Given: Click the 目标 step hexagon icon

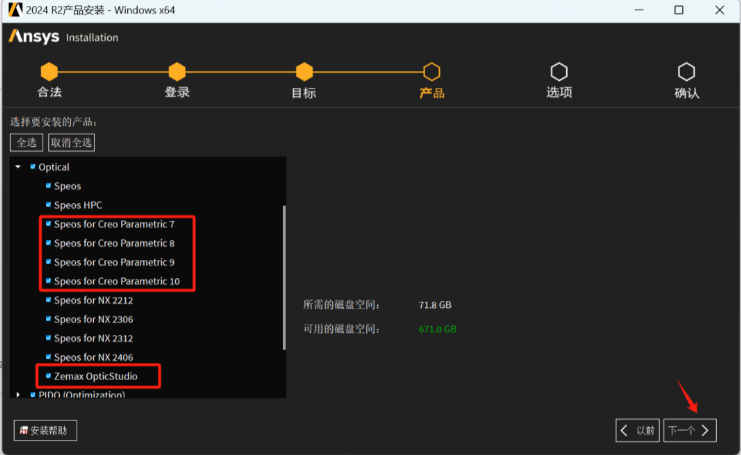Looking at the screenshot, I should (x=304, y=72).
